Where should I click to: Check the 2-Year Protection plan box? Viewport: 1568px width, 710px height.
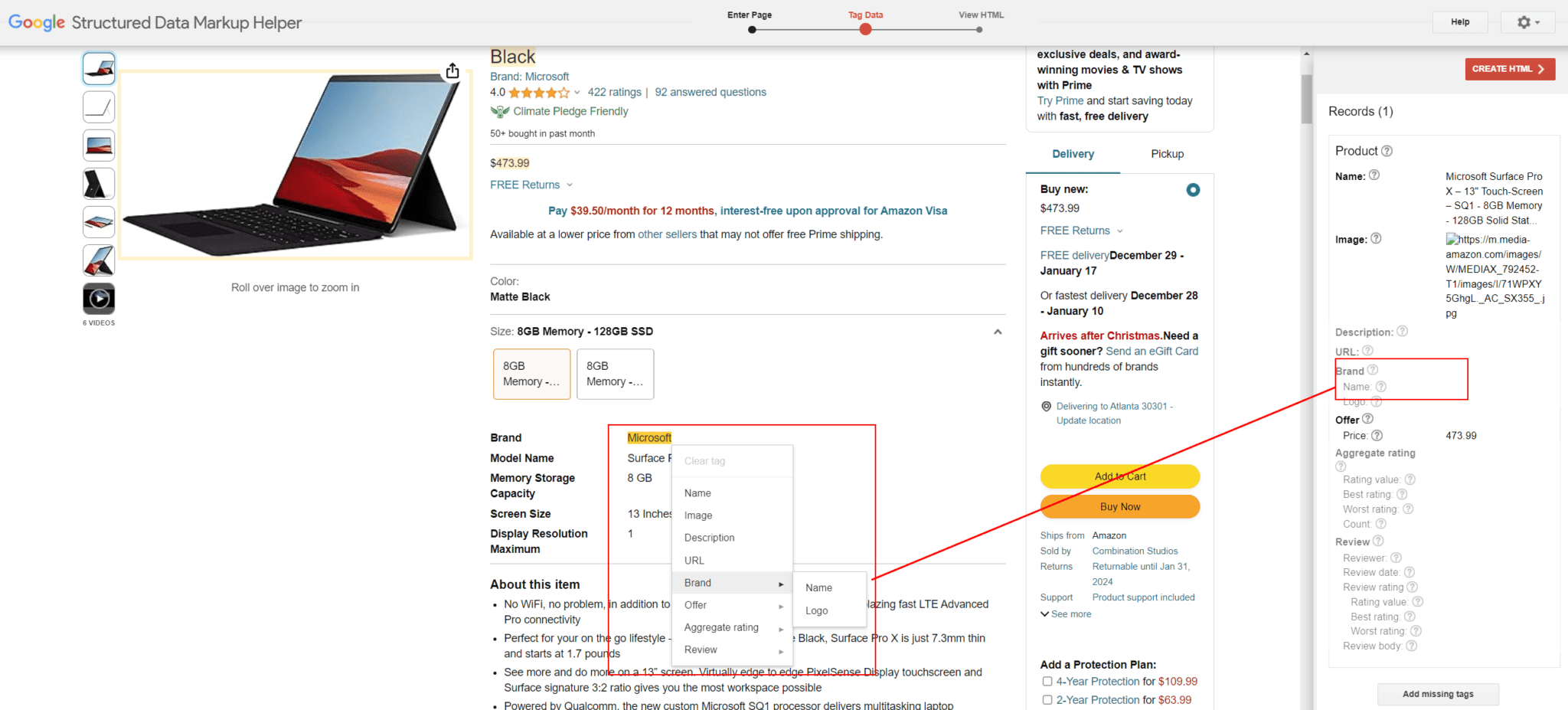pyautogui.click(x=1047, y=700)
